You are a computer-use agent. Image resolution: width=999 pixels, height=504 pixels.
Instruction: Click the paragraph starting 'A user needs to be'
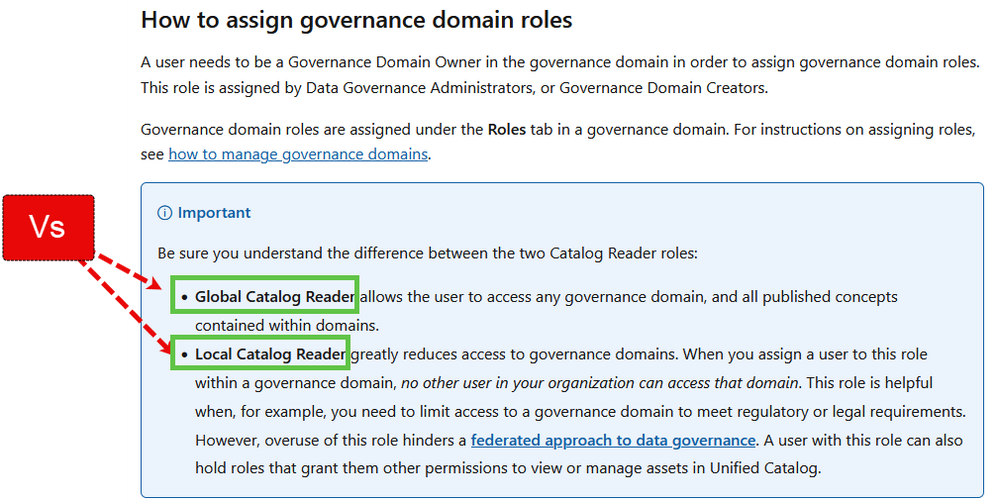point(560,75)
